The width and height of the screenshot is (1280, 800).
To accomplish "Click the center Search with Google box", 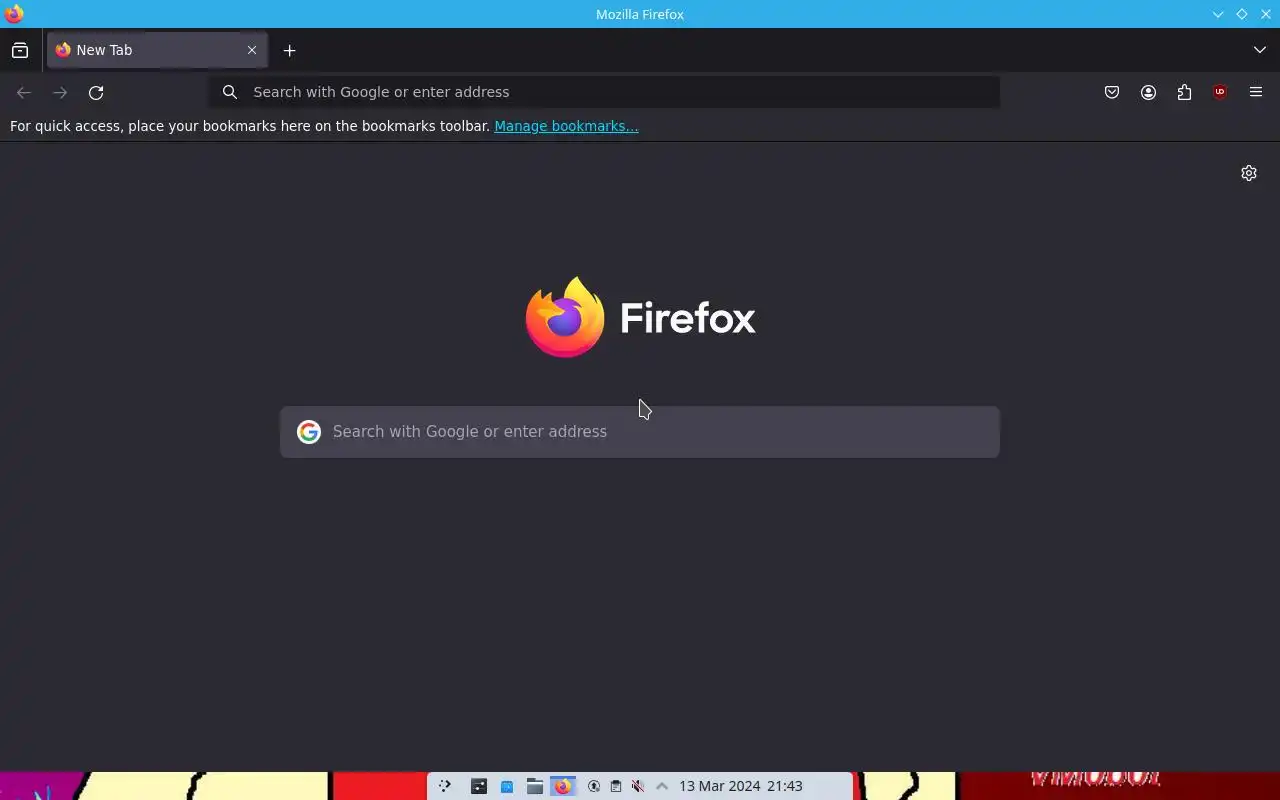I will (x=640, y=432).
